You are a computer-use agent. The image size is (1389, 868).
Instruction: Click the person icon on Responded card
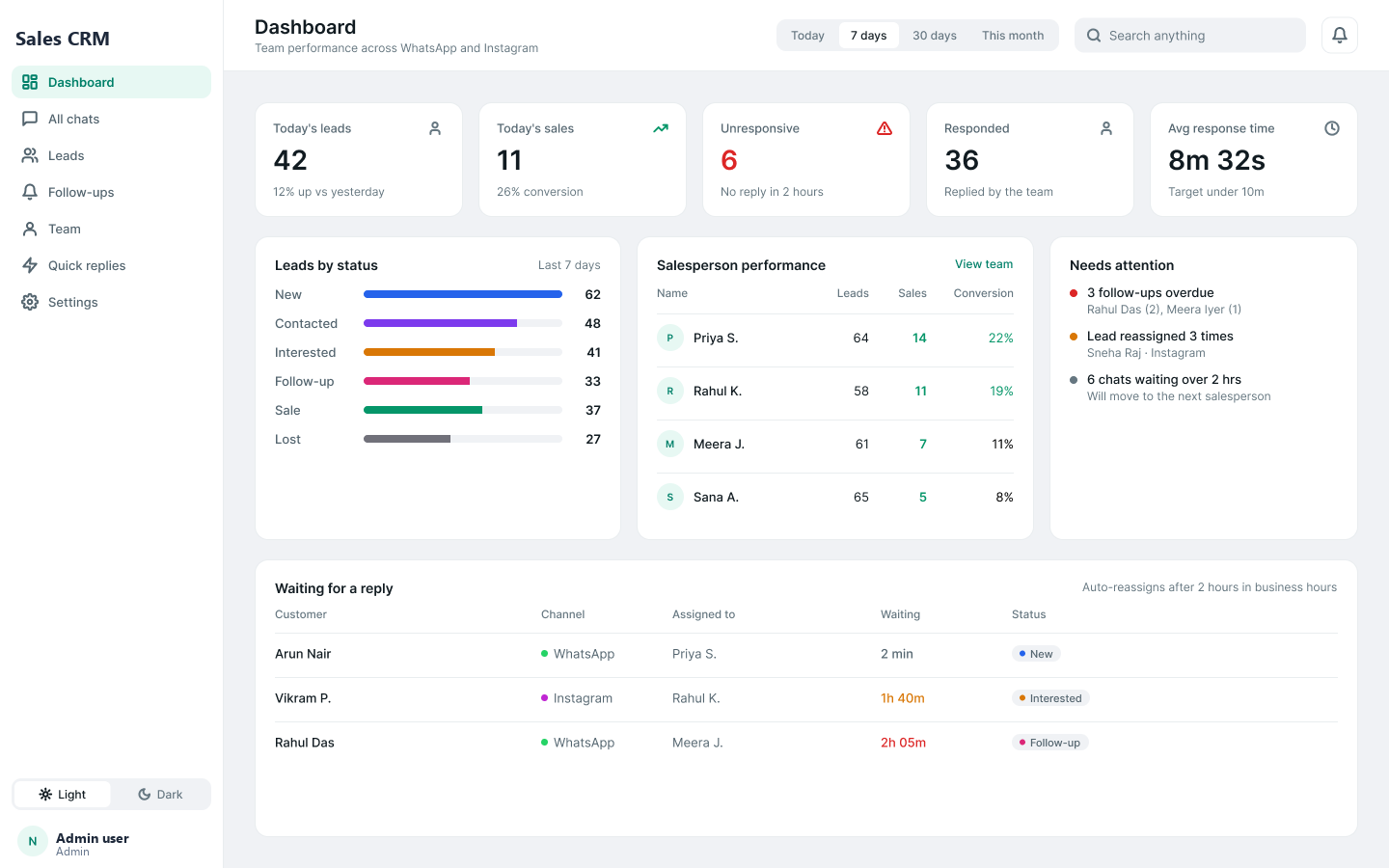click(x=1106, y=128)
